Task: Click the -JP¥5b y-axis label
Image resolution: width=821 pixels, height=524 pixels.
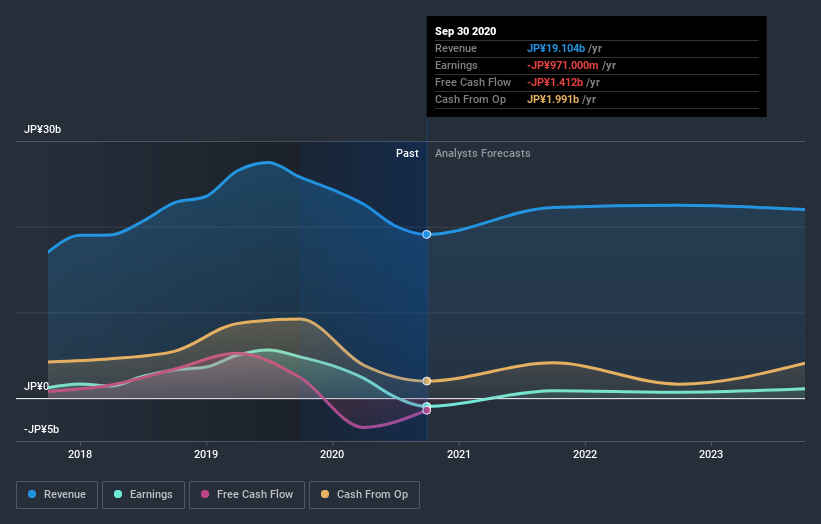Action: tap(41, 429)
